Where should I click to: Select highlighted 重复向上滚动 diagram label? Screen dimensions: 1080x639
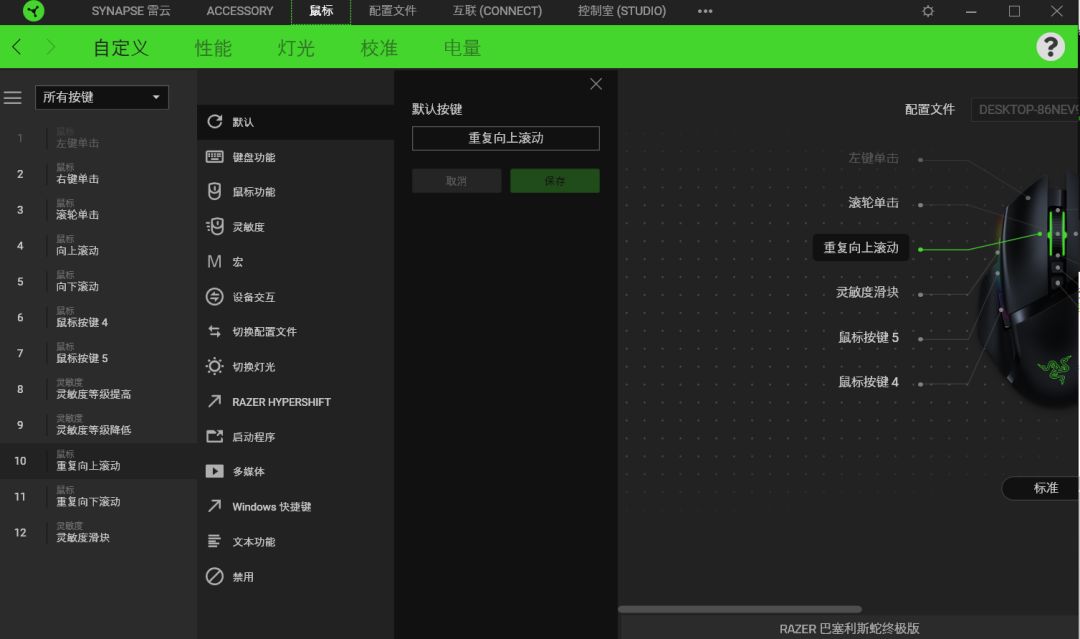click(x=861, y=247)
